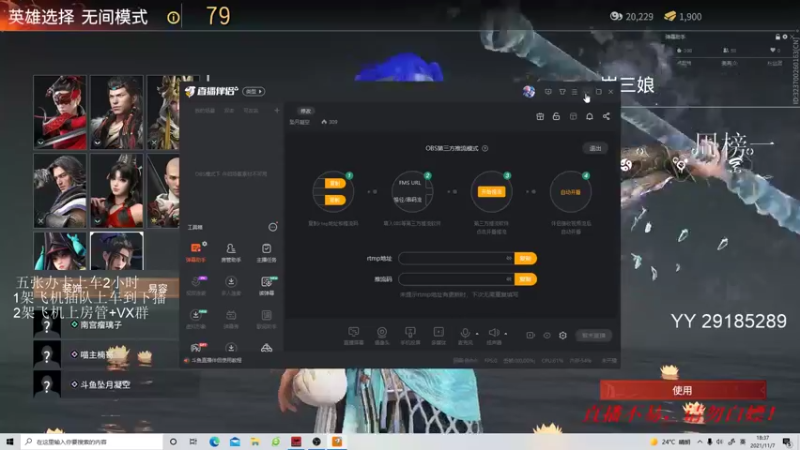This screenshot has width=800, height=450.
Task: Click the info icon next to 无间模式
Action: [173, 18]
